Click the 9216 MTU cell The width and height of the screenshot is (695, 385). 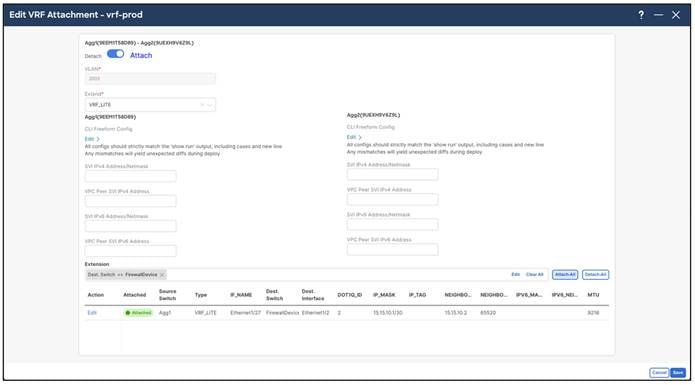[x=593, y=313]
